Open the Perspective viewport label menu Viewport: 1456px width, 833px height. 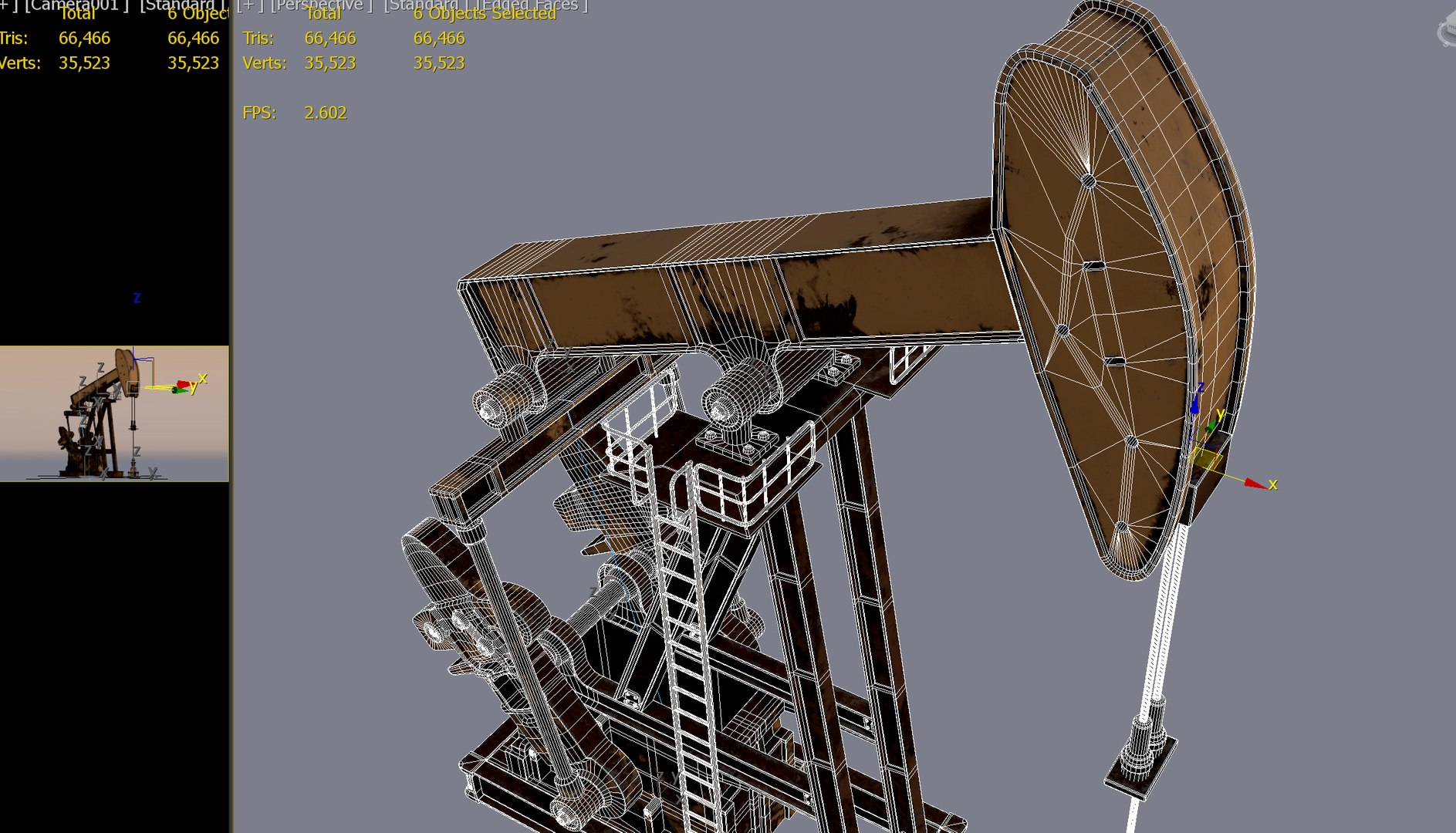coord(321,5)
